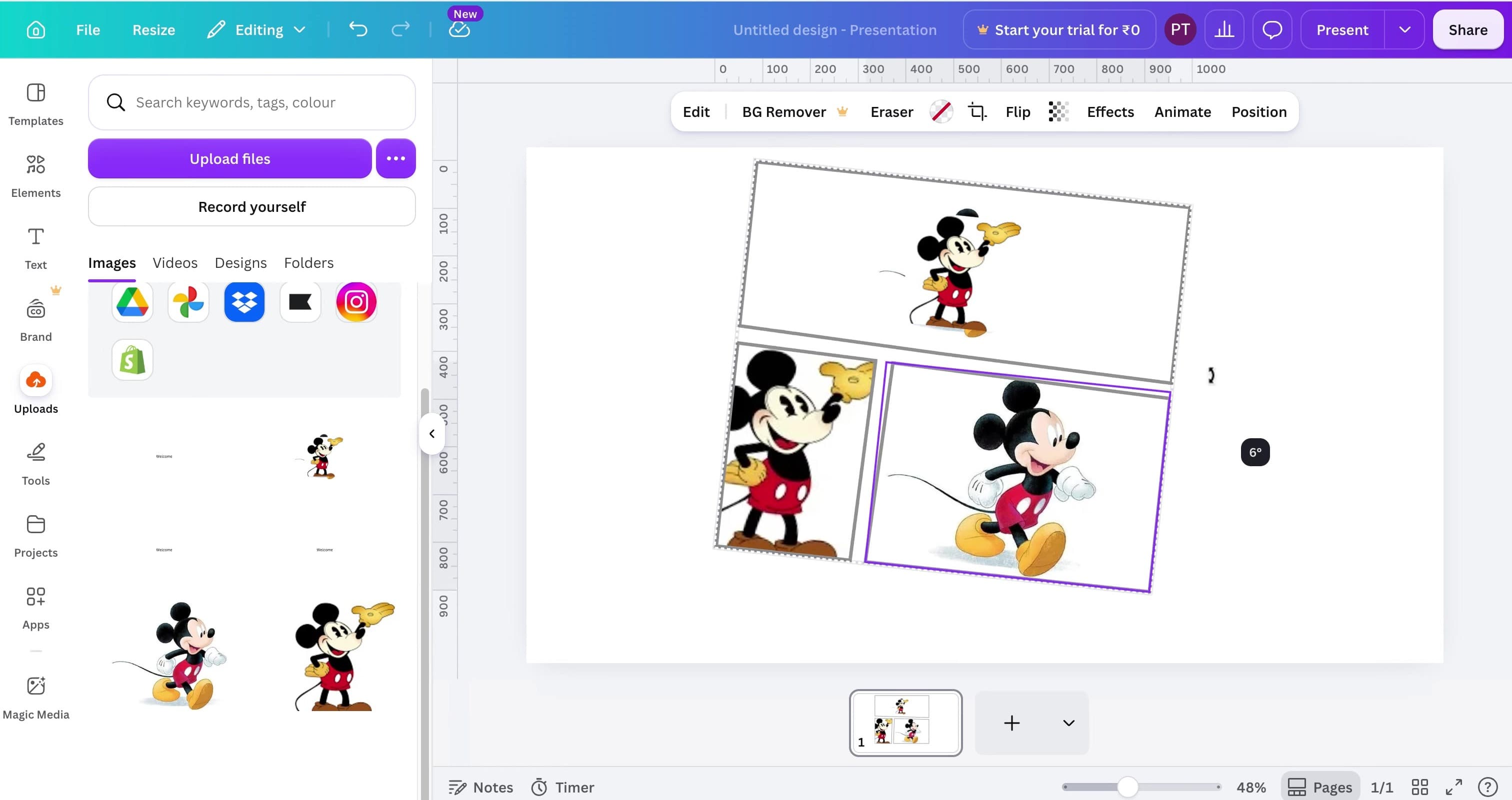Open the Brand sidebar panel
The width and height of the screenshot is (1512, 800).
click(36, 320)
